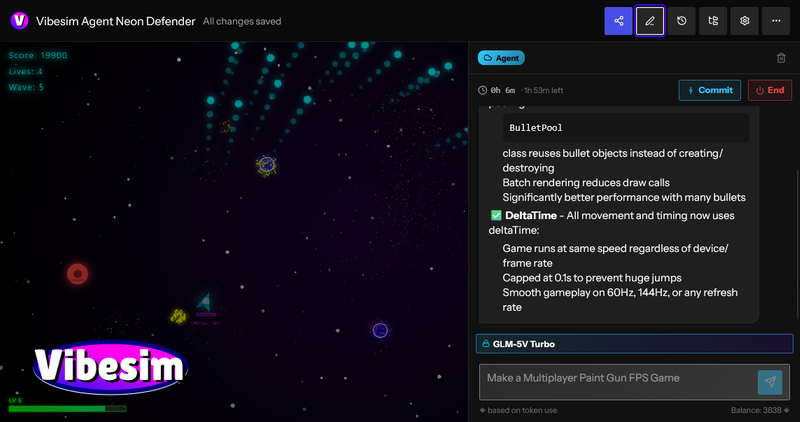Toggle the pencil edit mode button
Image resolution: width=800 pixels, height=422 pixels.
click(x=650, y=21)
